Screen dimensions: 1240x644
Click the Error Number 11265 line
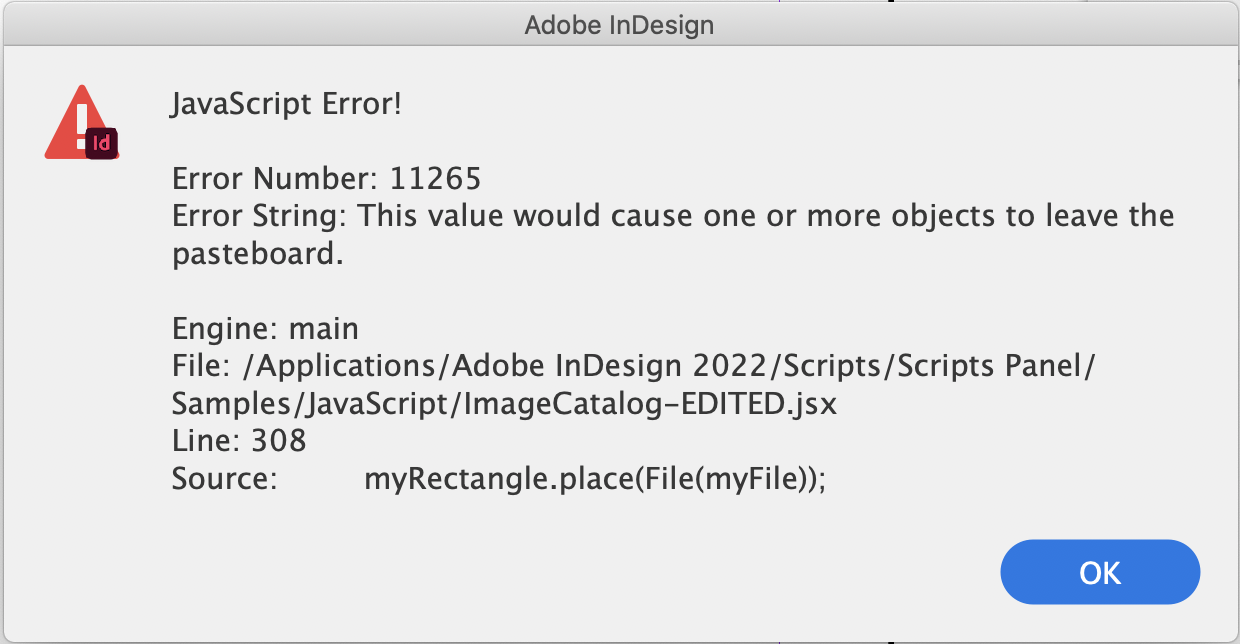(327, 179)
